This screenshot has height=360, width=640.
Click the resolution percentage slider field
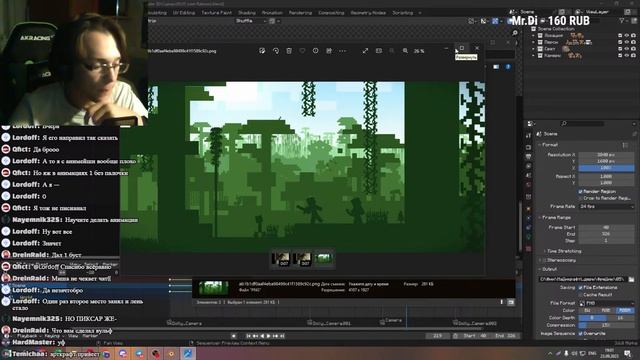pyautogui.click(x=607, y=168)
